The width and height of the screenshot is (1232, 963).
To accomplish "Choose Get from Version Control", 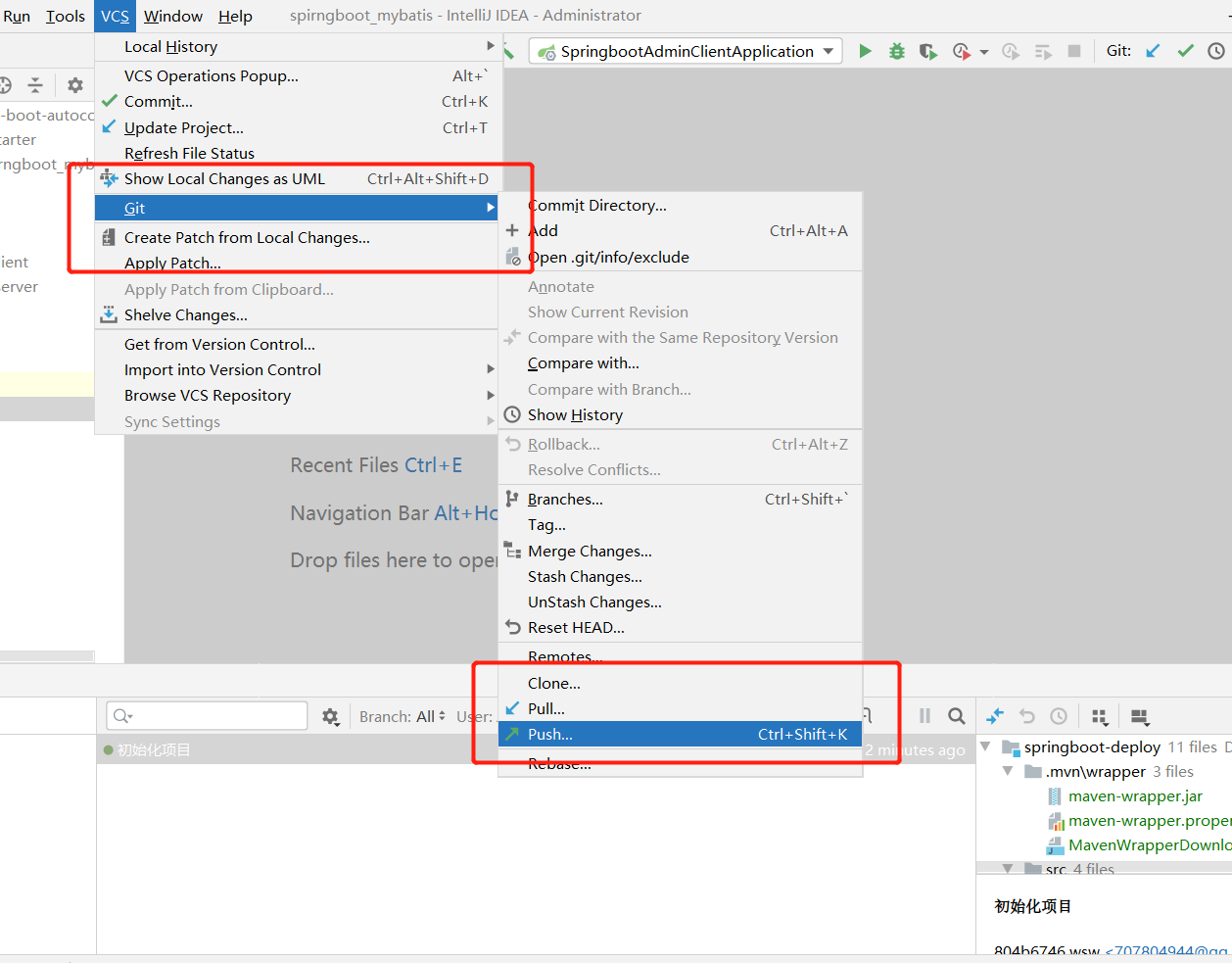I will 298,344.
